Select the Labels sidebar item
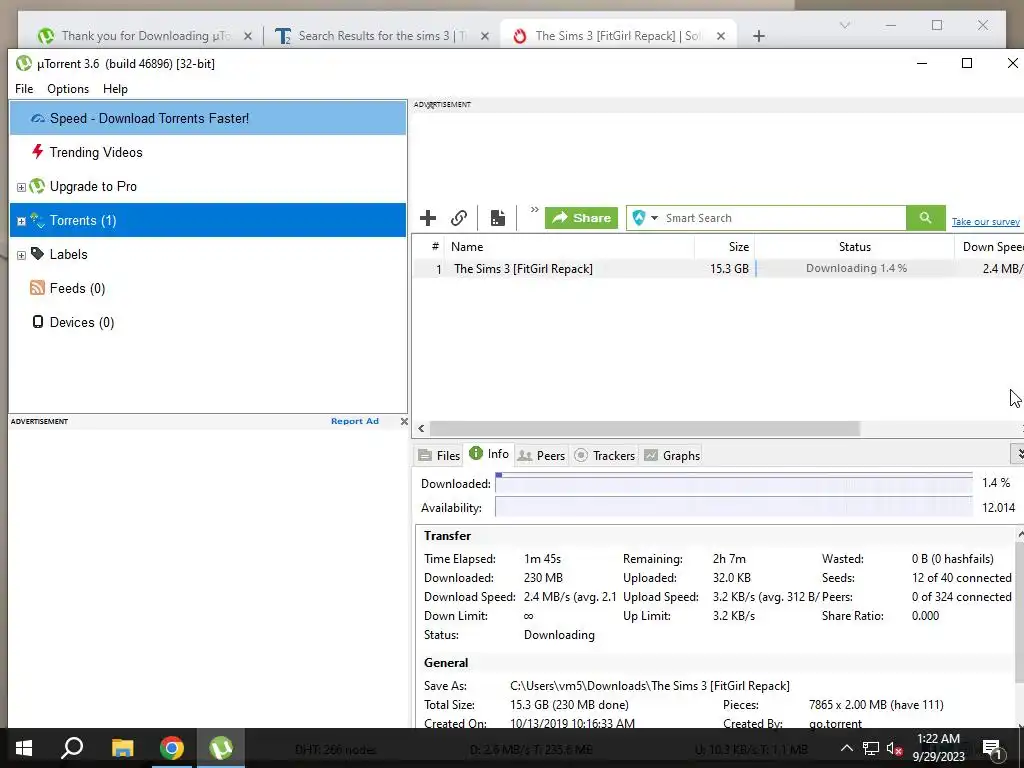This screenshot has width=1024, height=768. pos(208,254)
